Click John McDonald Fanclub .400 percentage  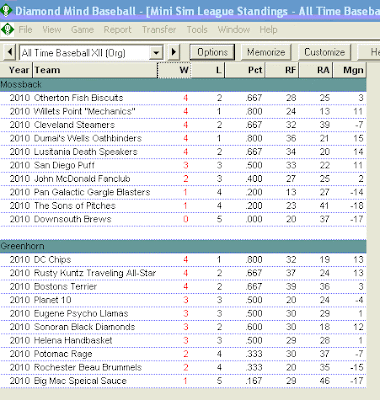click(x=254, y=179)
